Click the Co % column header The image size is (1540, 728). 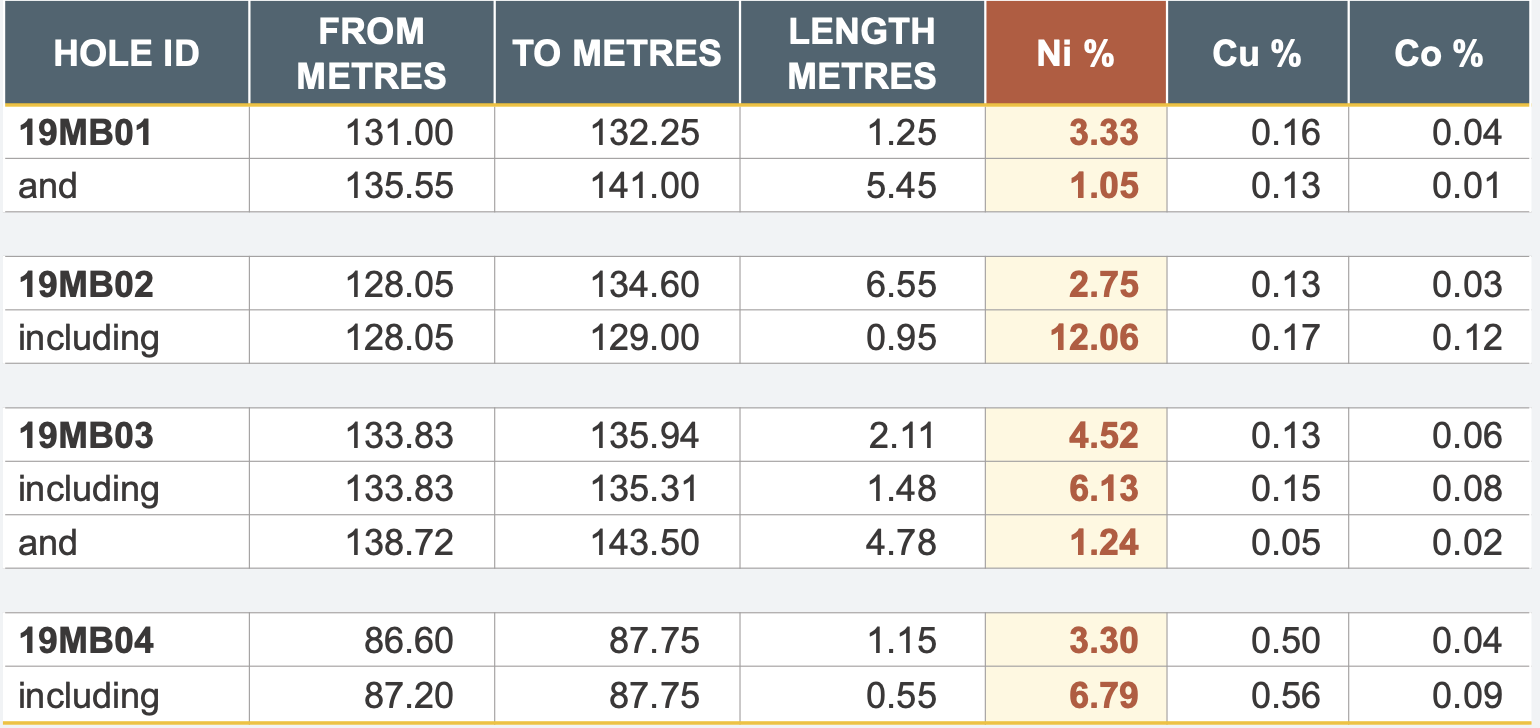[1438, 54]
